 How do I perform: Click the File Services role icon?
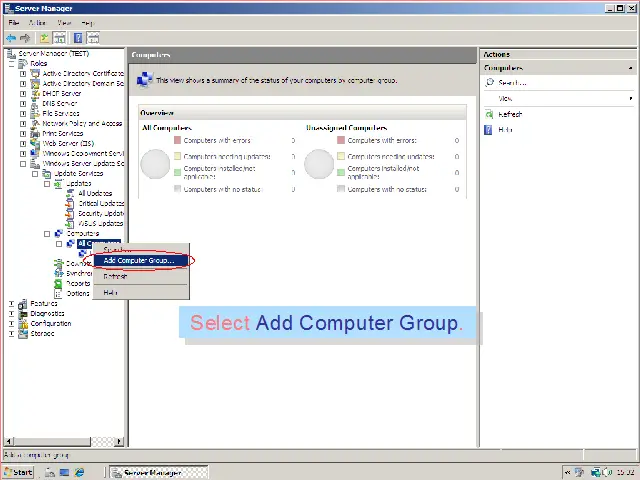36,113
